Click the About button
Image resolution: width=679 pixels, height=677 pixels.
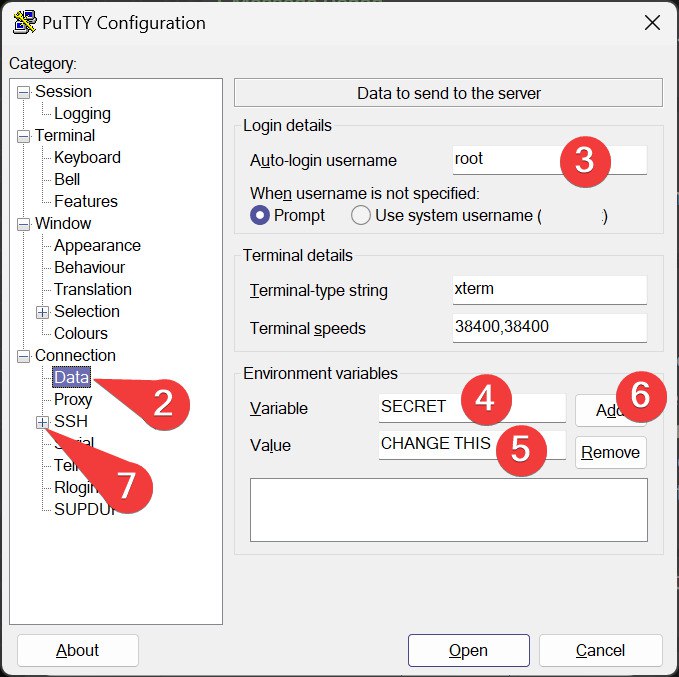[77, 650]
